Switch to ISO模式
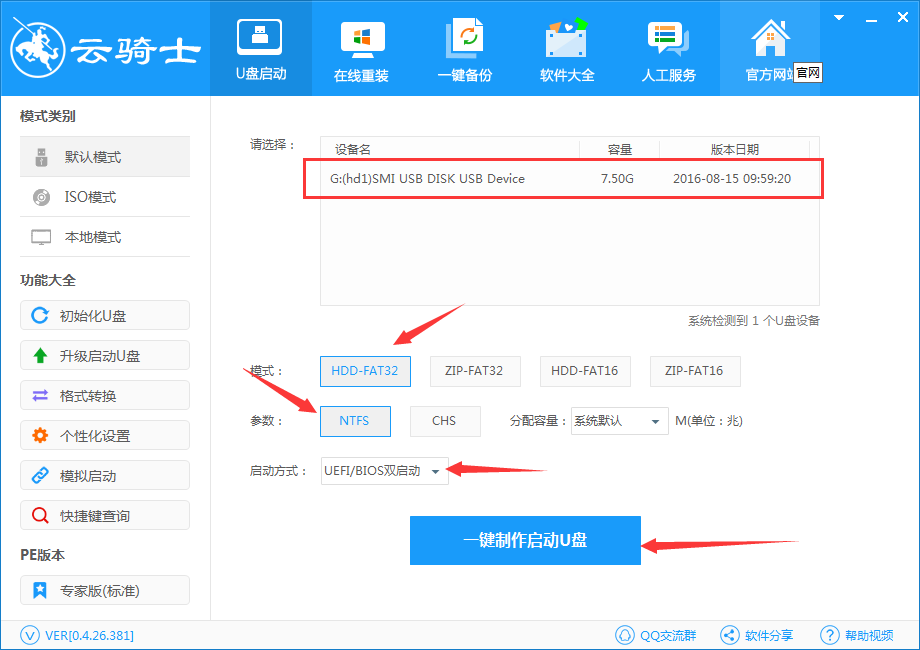Image resolution: width=920 pixels, height=650 pixels. pyautogui.click(x=104, y=196)
